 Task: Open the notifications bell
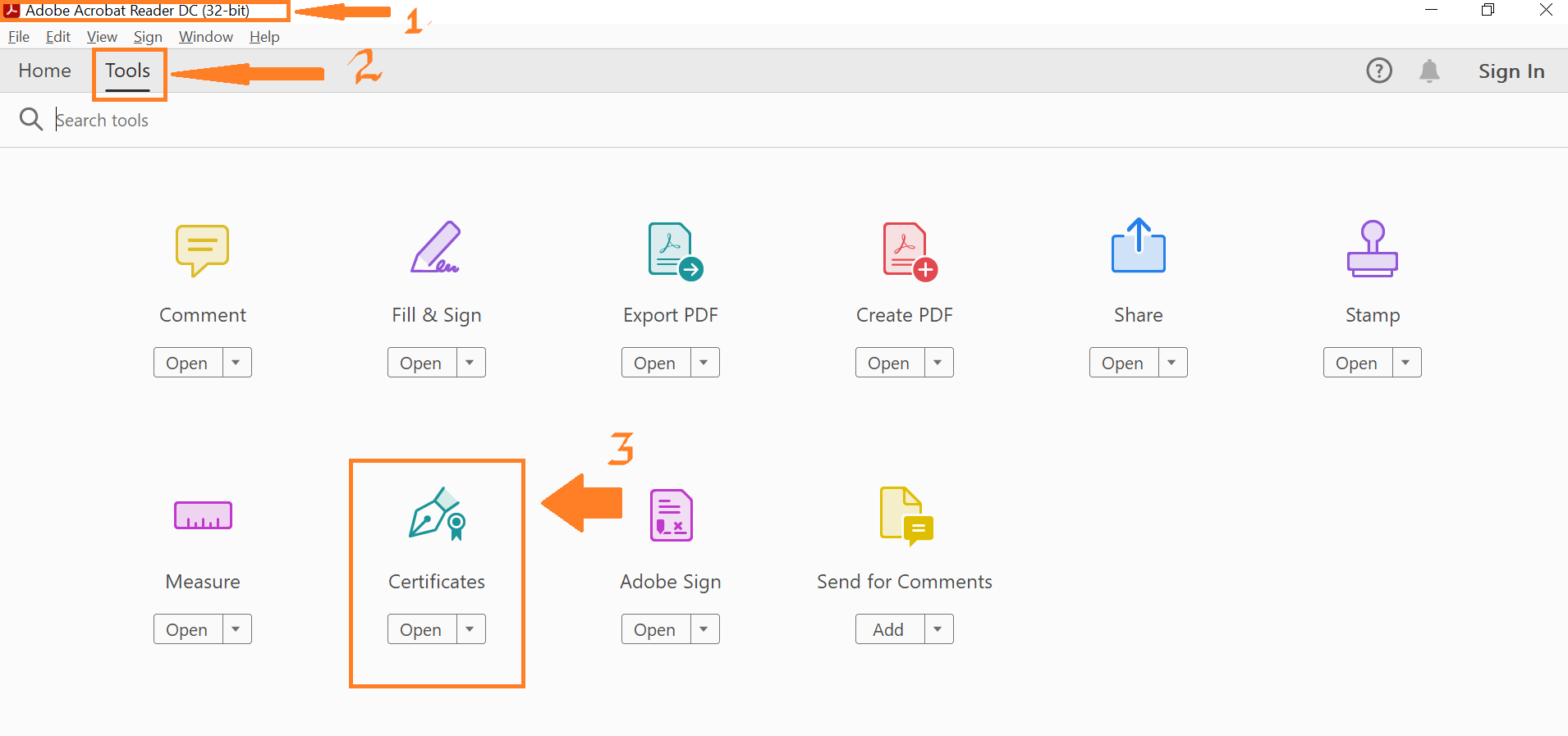(x=1429, y=71)
